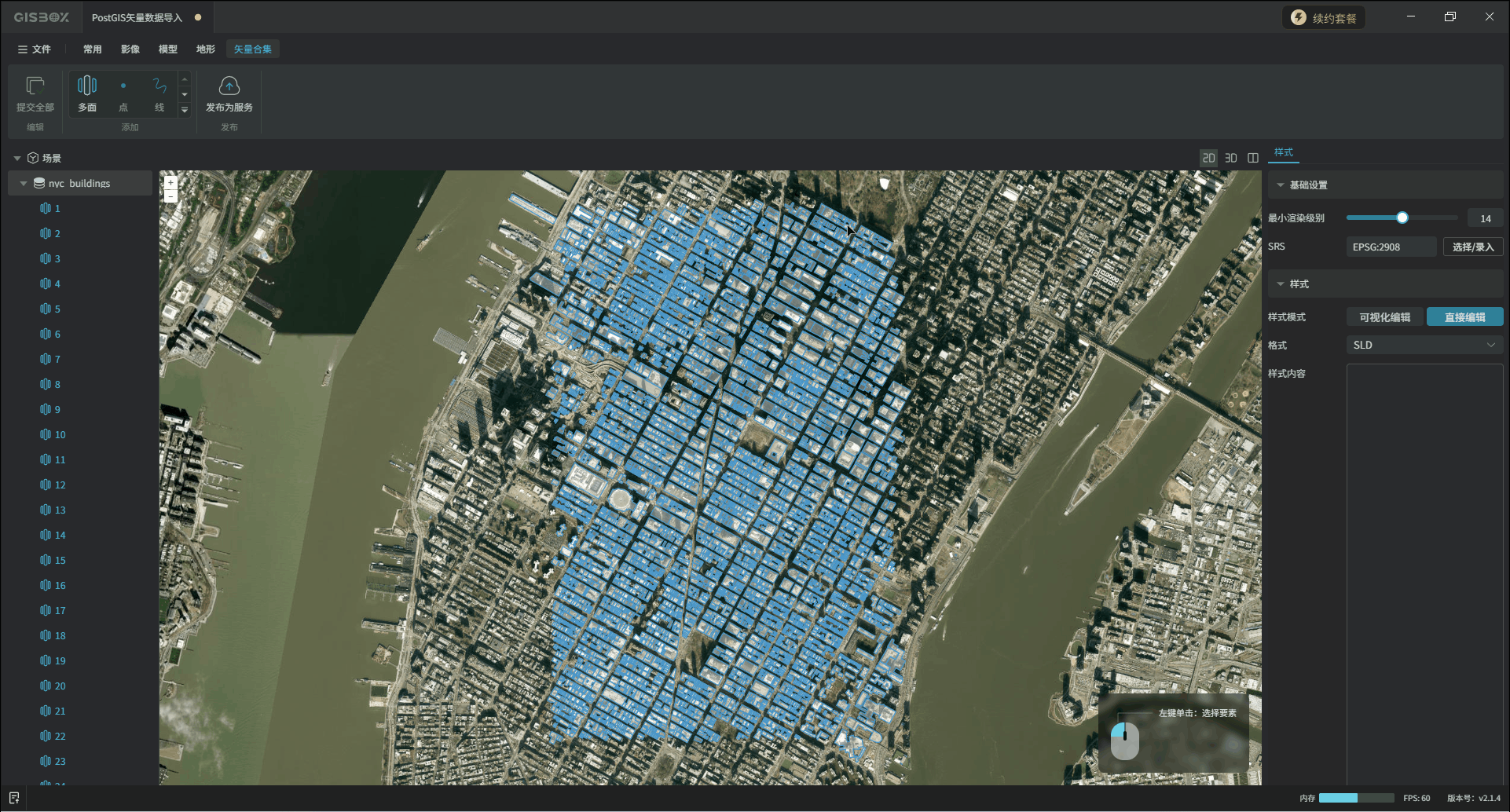This screenshot has width=1510, height=812.
Task: Select the multi-polygon (多面) add tool
Action: pos(87,86)
